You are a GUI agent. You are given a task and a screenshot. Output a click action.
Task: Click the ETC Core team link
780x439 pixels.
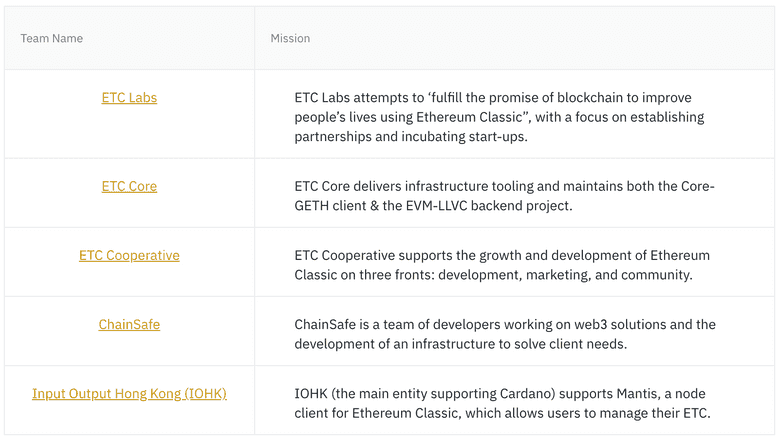point(129,186)
